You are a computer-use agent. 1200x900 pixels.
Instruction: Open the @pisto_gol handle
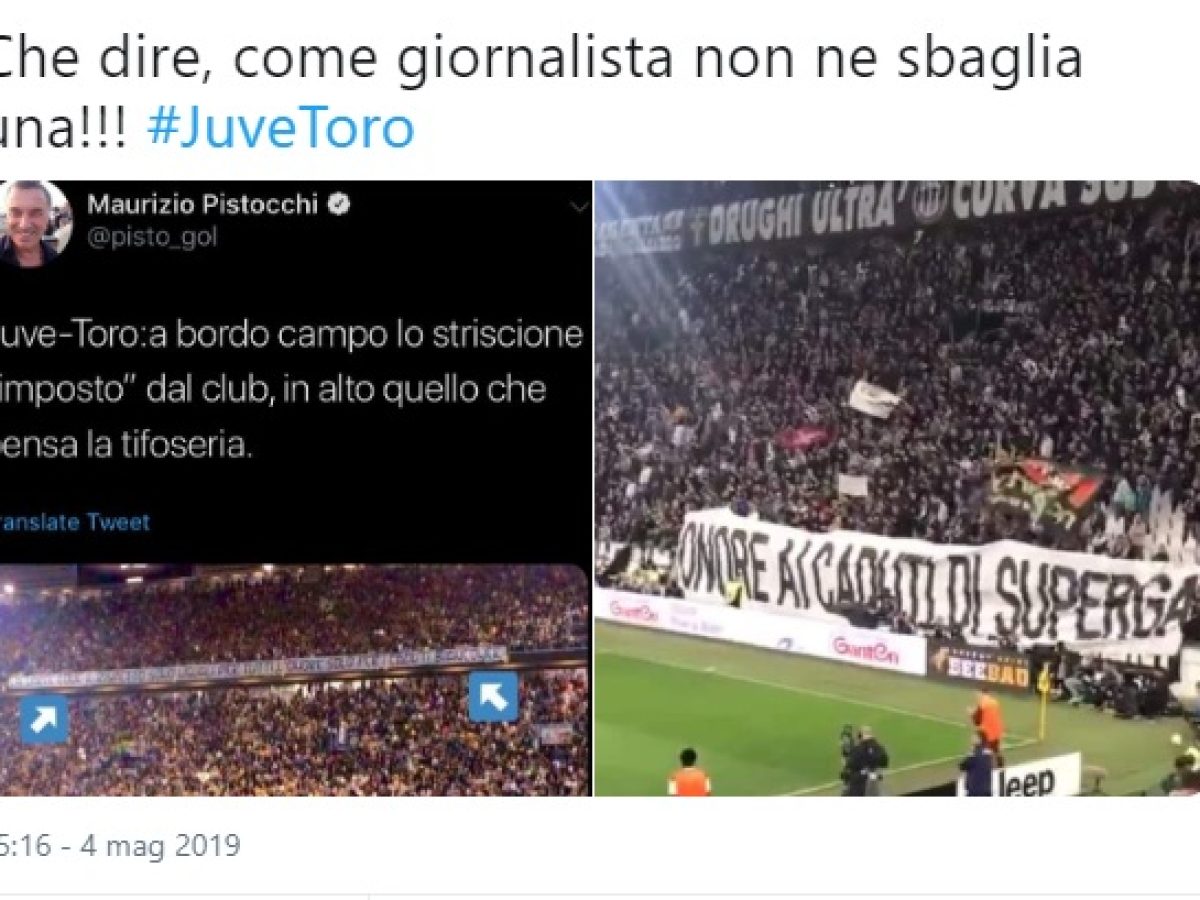(x=152, y=237)
